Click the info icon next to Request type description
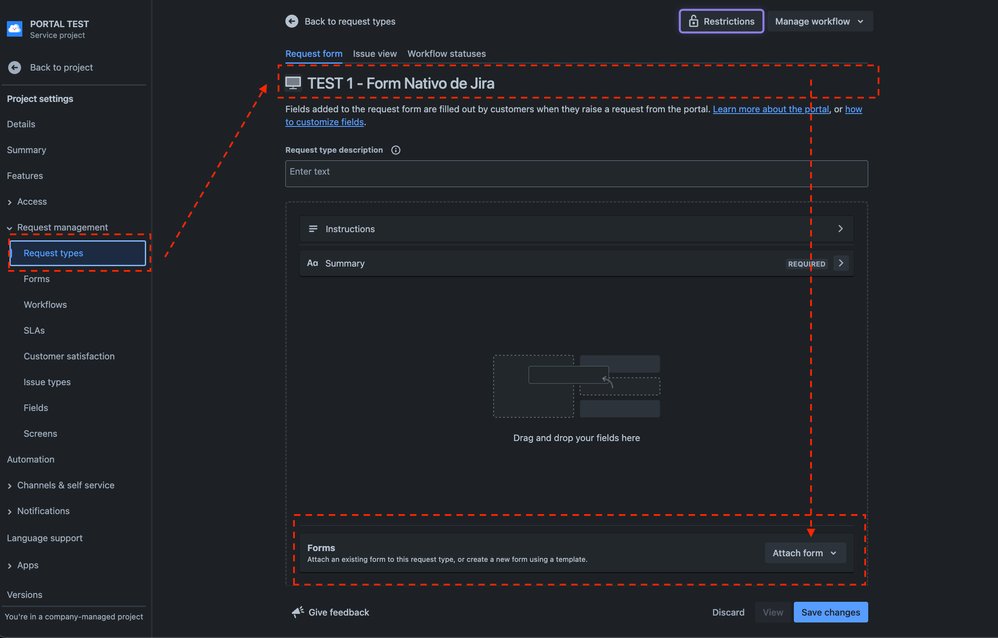This screenshot has width=998, height=638. (396, 150)
